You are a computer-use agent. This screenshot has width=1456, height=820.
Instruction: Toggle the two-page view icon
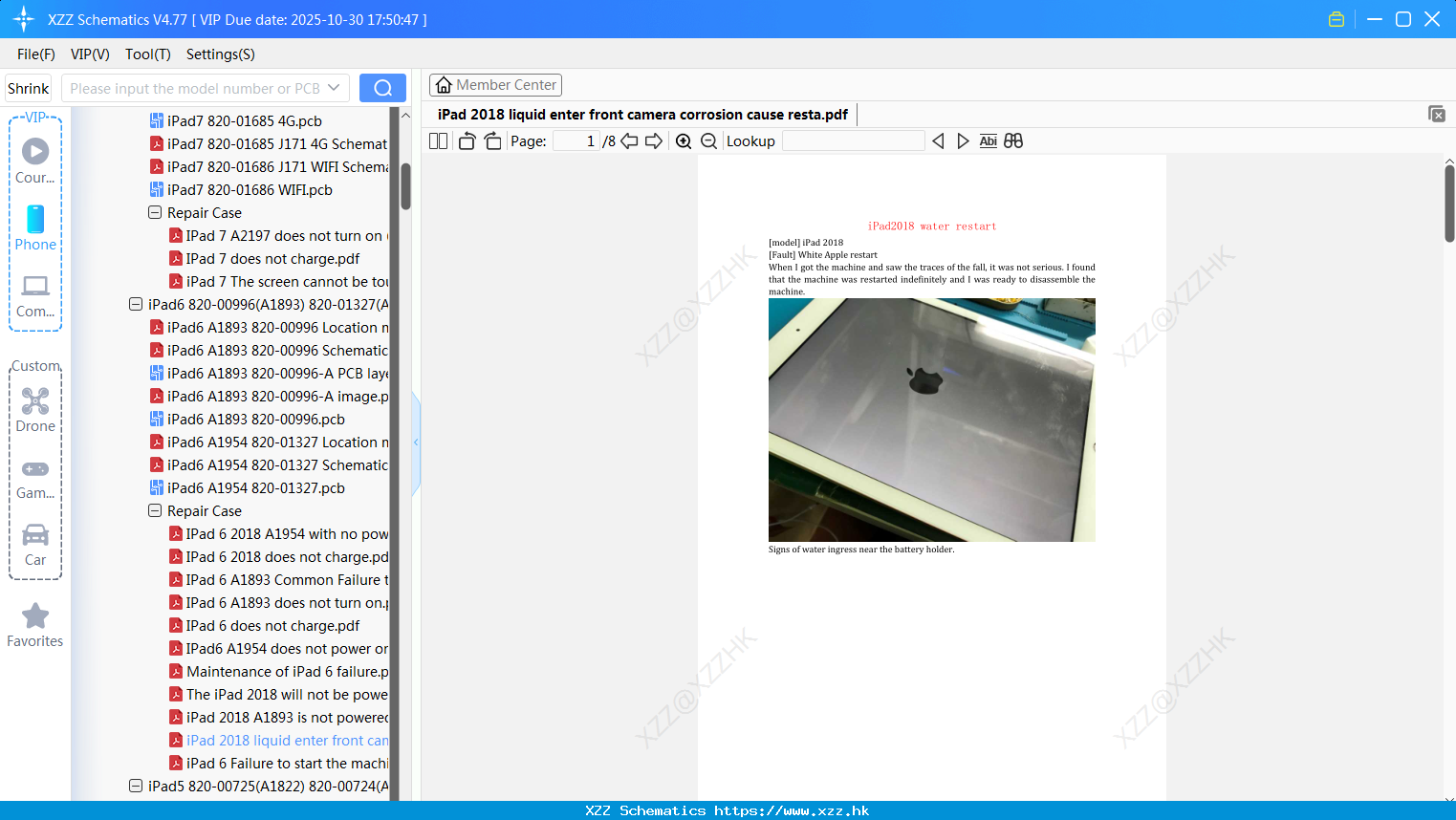tap(438, 141)
